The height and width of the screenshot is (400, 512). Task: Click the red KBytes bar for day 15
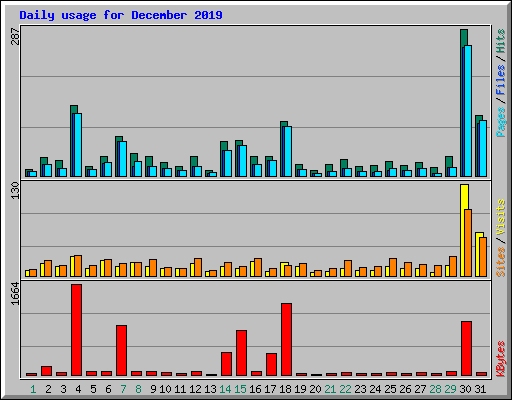(x=241, y=353)
